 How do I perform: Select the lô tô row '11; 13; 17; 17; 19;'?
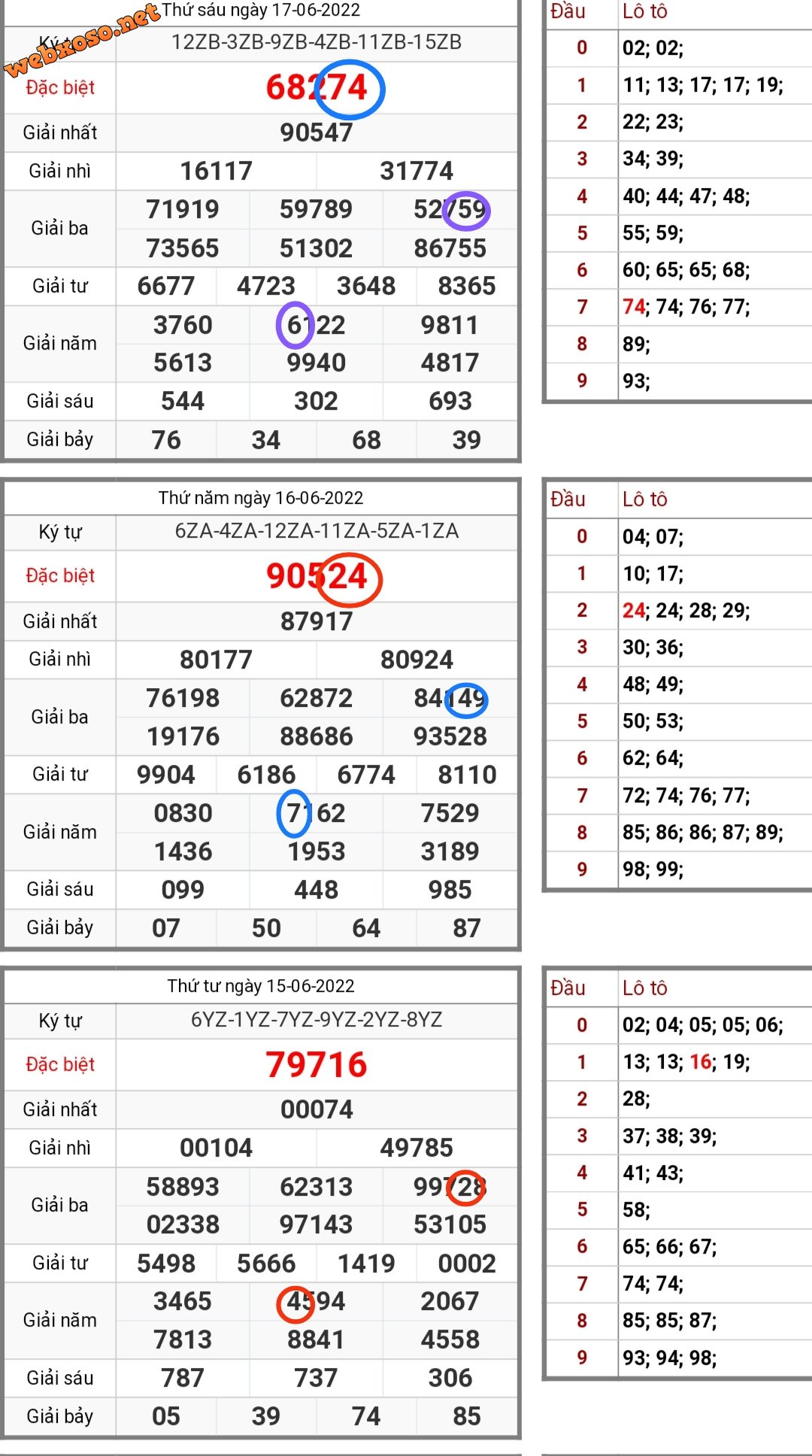[x=703, y=85]
